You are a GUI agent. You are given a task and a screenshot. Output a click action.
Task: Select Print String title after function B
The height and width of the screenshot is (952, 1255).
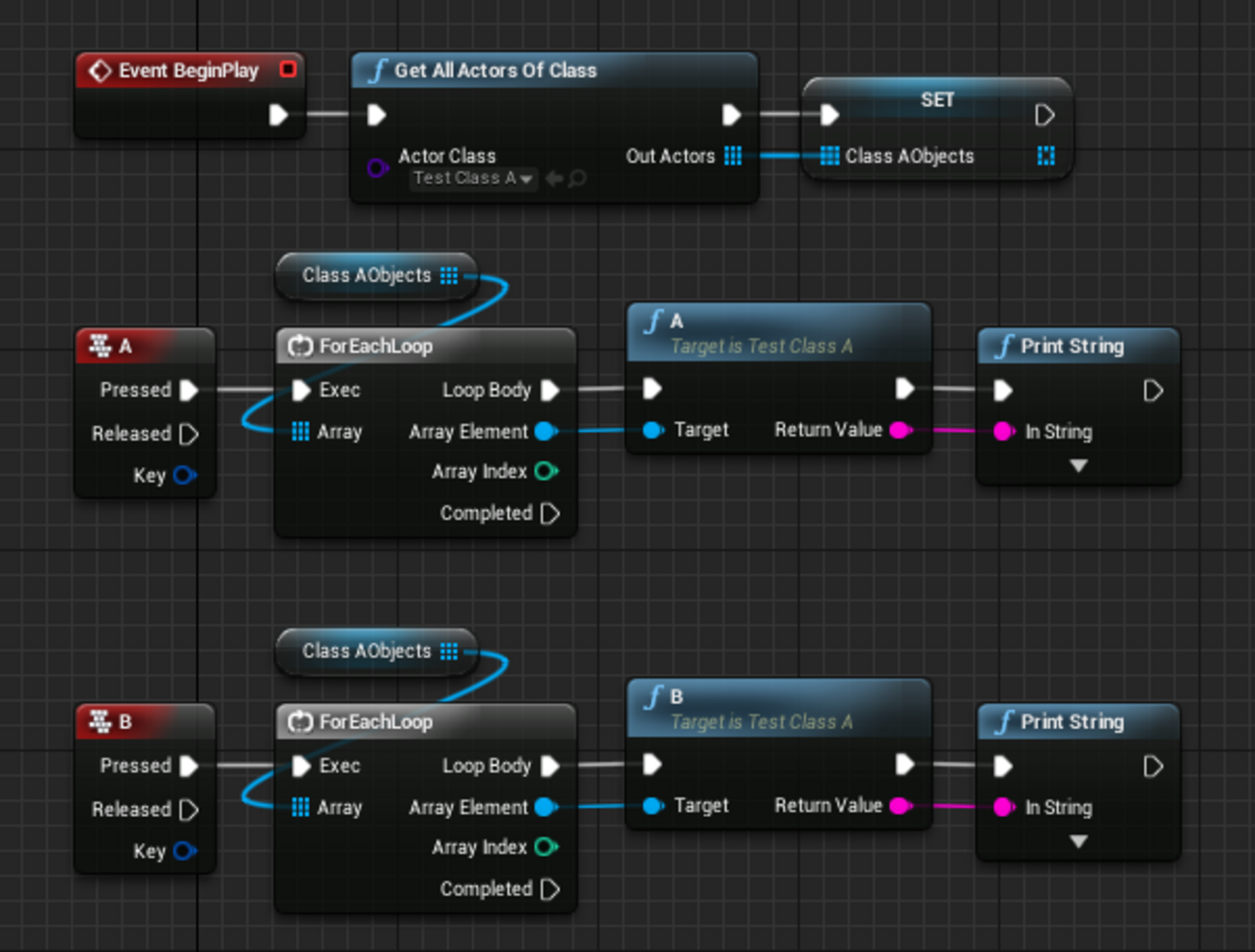coord(1073,721)
